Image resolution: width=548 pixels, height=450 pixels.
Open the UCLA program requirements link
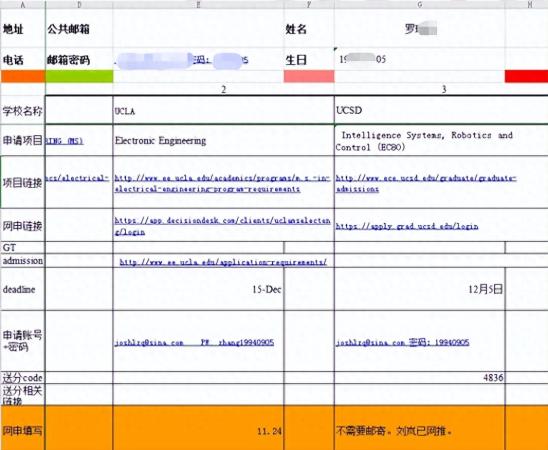pos(222,183)
